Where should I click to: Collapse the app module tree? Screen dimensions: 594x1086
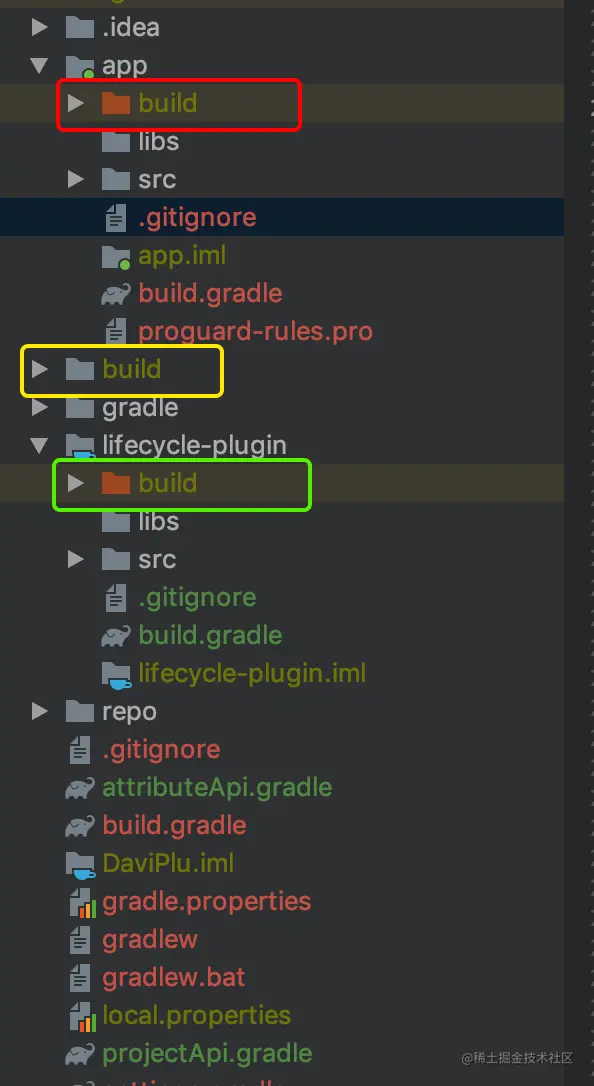click(39, 64)
